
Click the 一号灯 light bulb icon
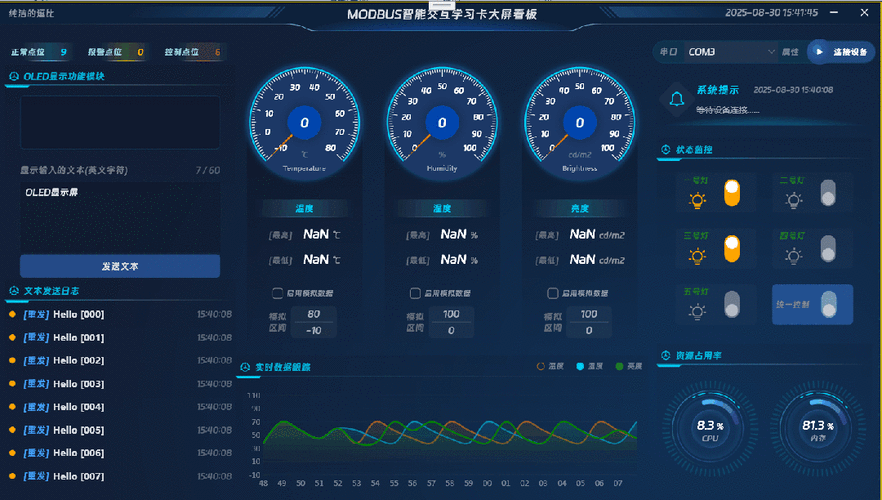click(697, 200)
